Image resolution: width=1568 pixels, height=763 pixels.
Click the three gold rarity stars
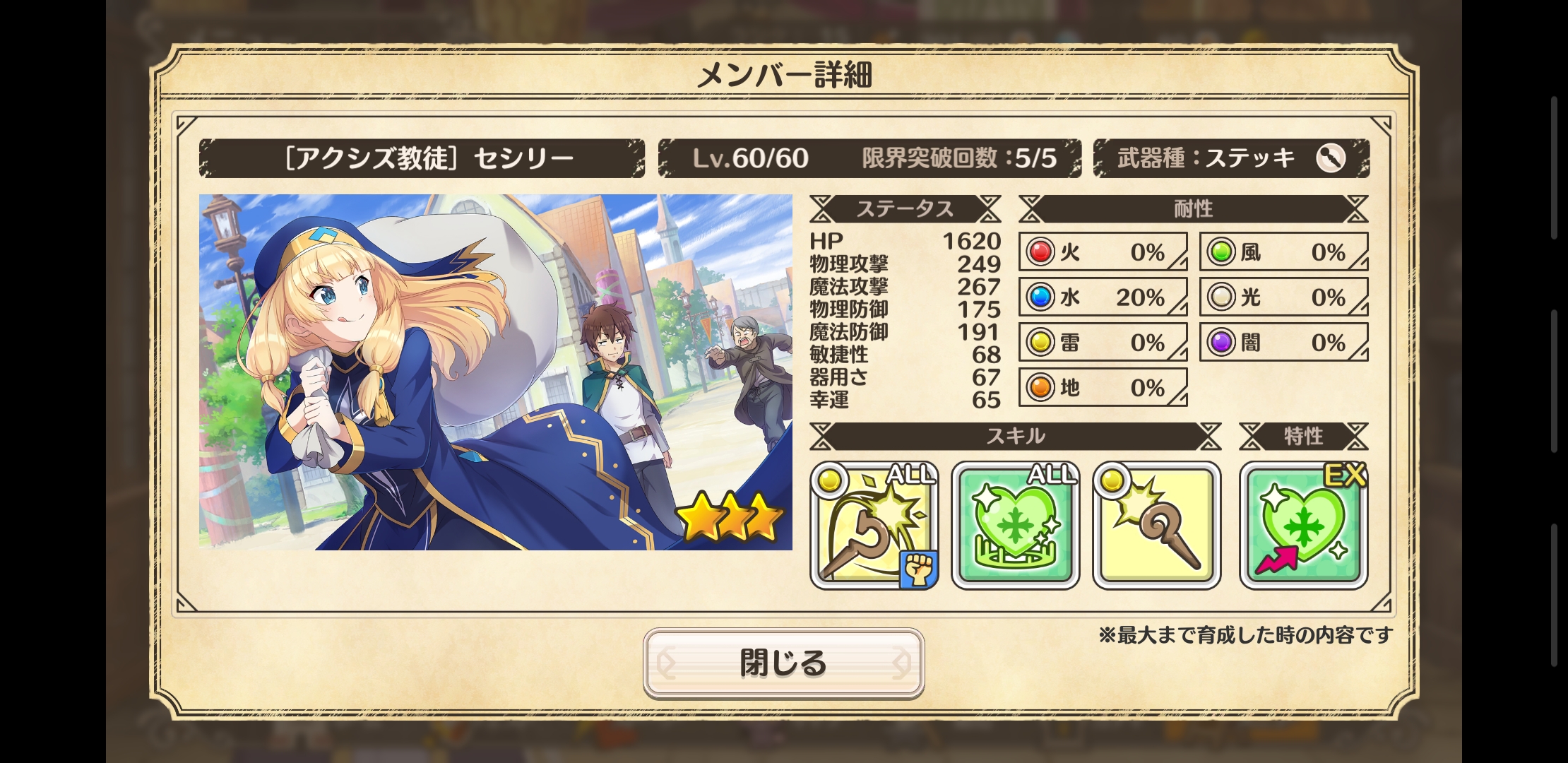pos(730,516)
